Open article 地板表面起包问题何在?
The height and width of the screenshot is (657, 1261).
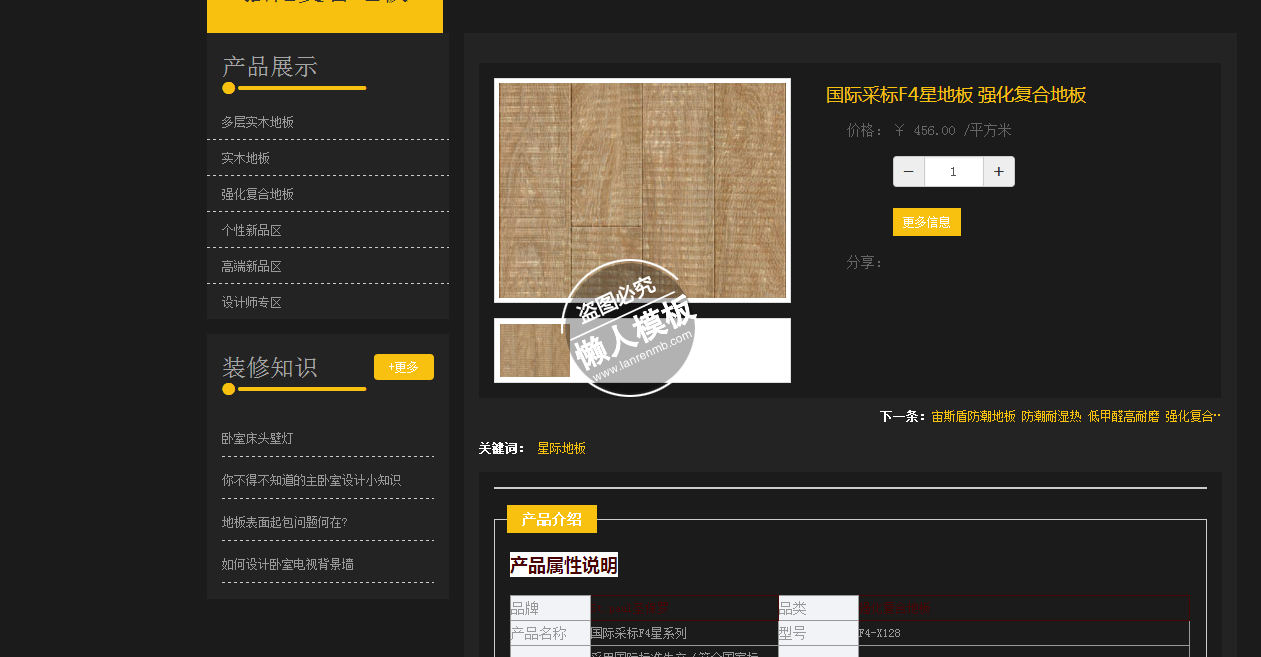284,522
